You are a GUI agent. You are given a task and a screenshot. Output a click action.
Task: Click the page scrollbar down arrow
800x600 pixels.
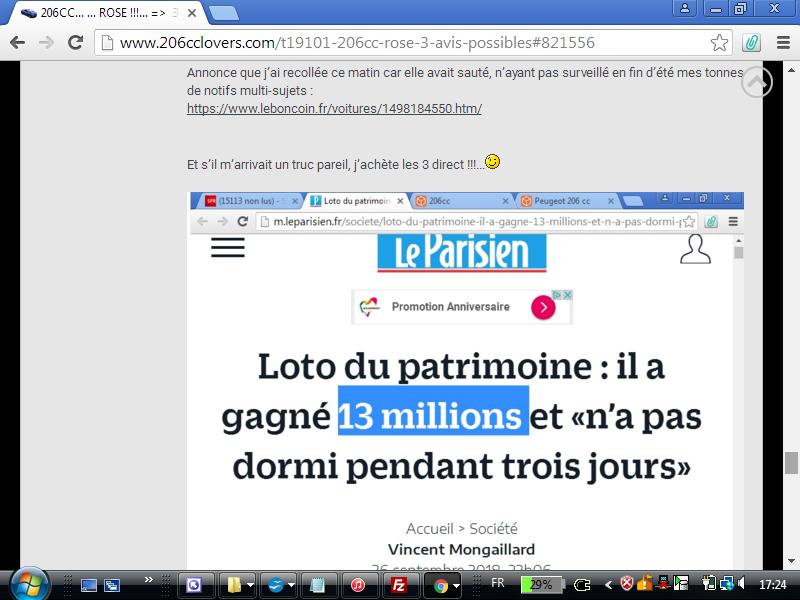(x=791, y=561)
